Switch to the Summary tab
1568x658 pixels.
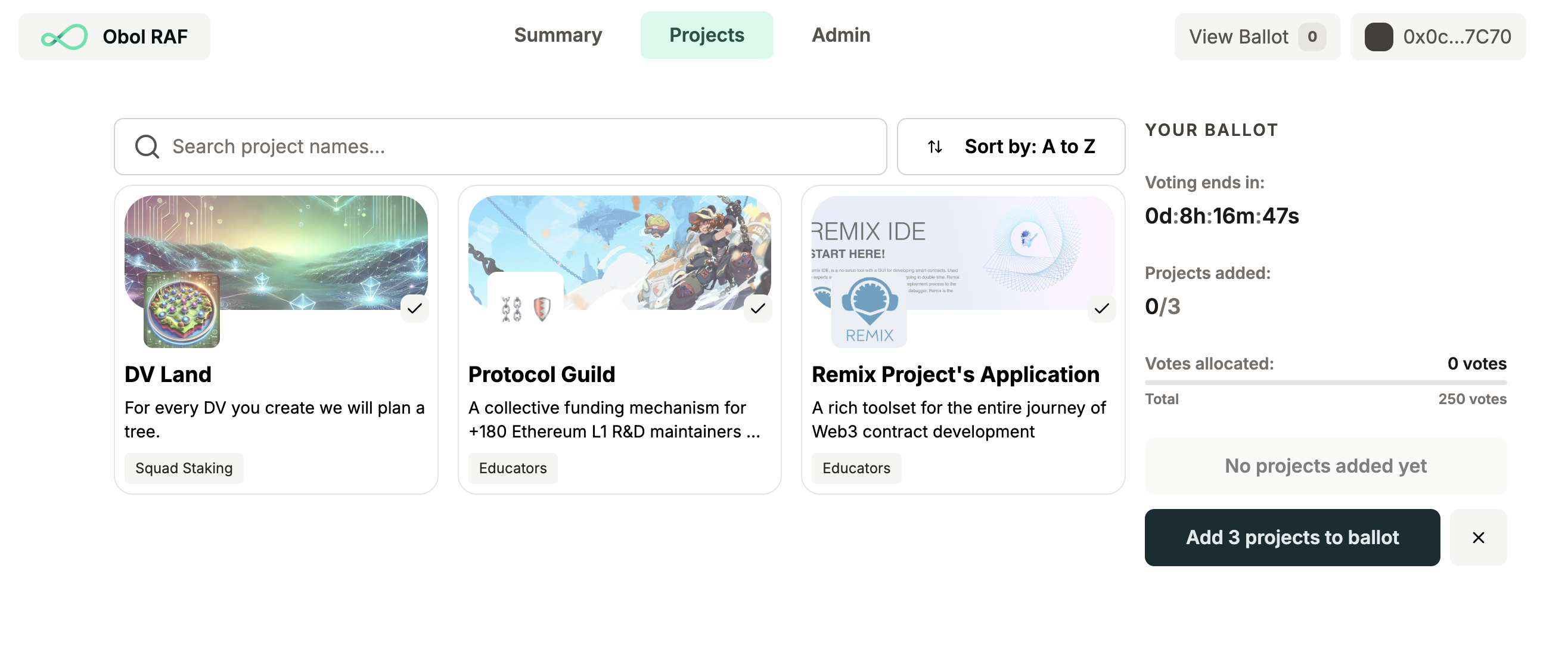click(x=558, y=35)
